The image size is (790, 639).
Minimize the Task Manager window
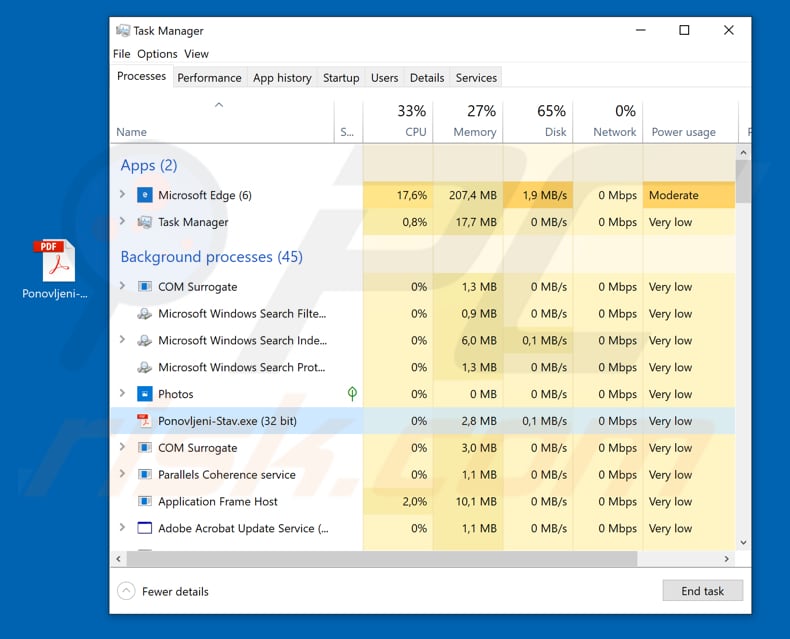click(640, 30)
